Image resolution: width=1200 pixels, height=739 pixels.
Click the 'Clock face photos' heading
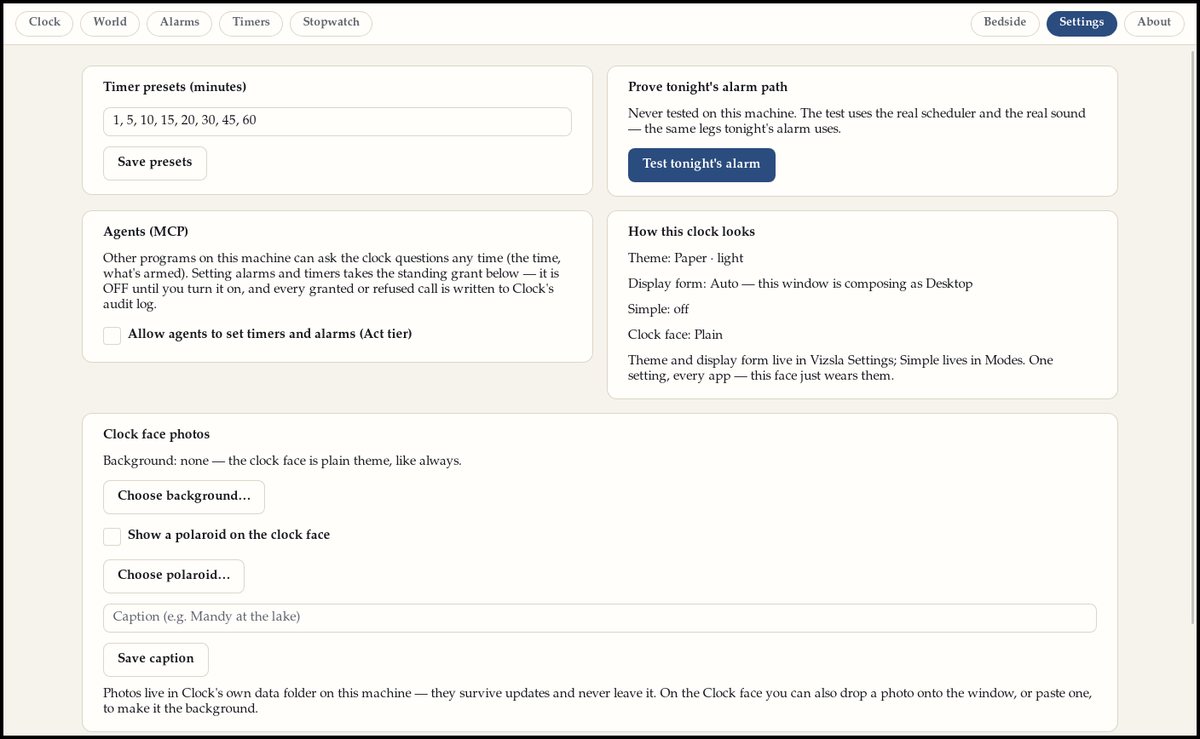156,435
